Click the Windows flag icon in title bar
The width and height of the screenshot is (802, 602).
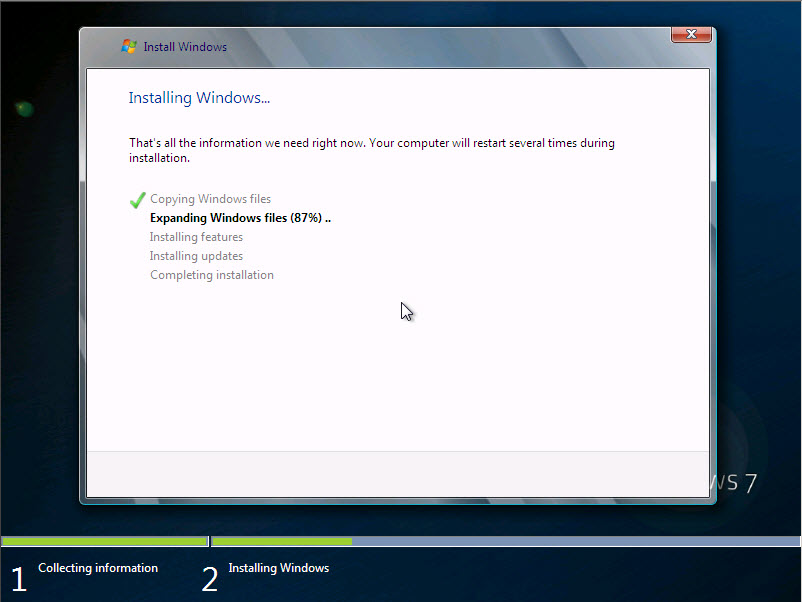pos(128,47)
